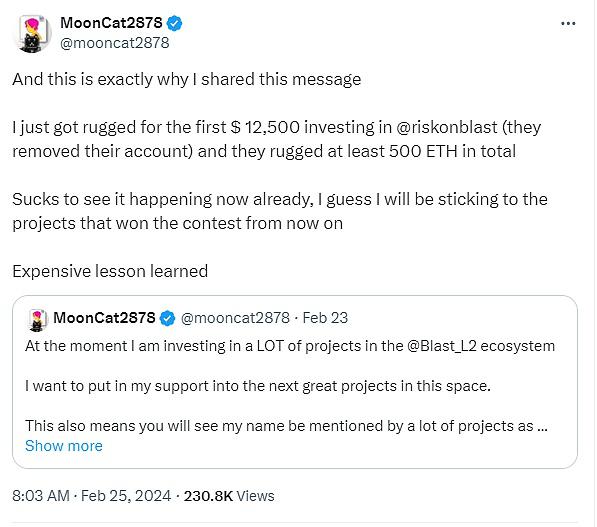The height and width of the screenshot is (527, 597).
Task: Click the @mooncat2878 handle in quoted tweet
Action: [235, 318]
